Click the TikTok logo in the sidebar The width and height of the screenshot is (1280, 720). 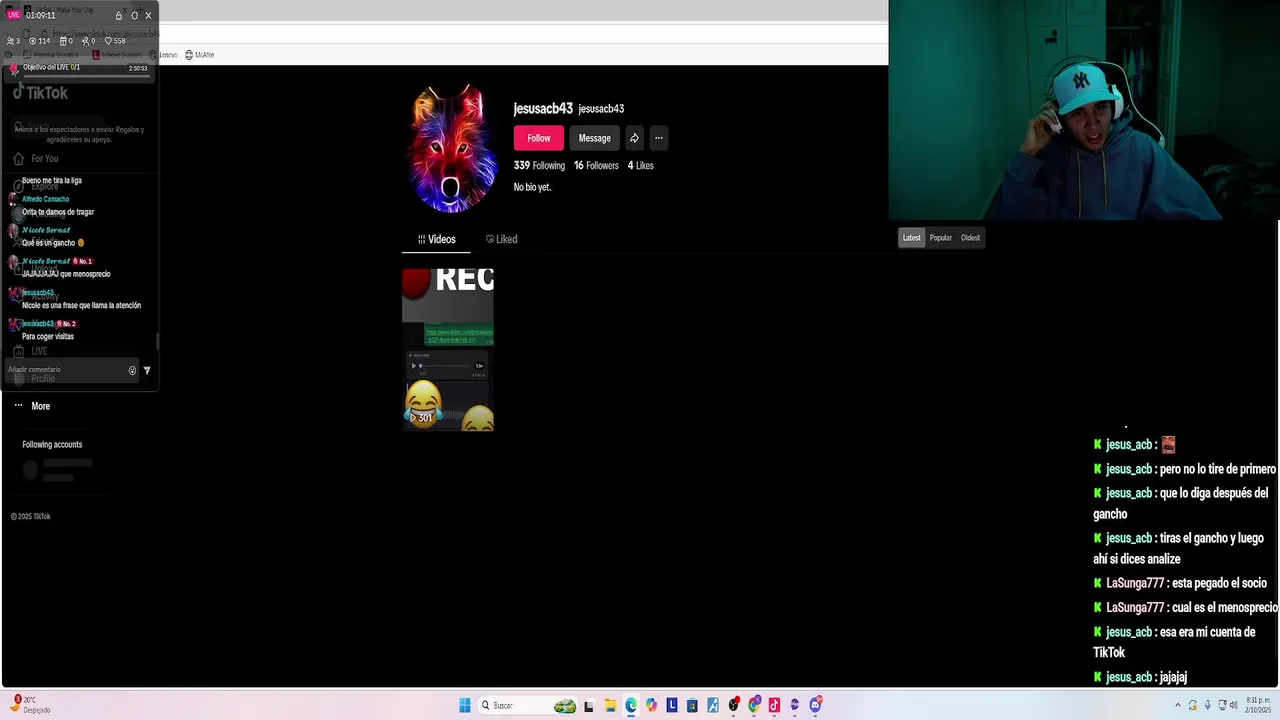coord(41,92)
